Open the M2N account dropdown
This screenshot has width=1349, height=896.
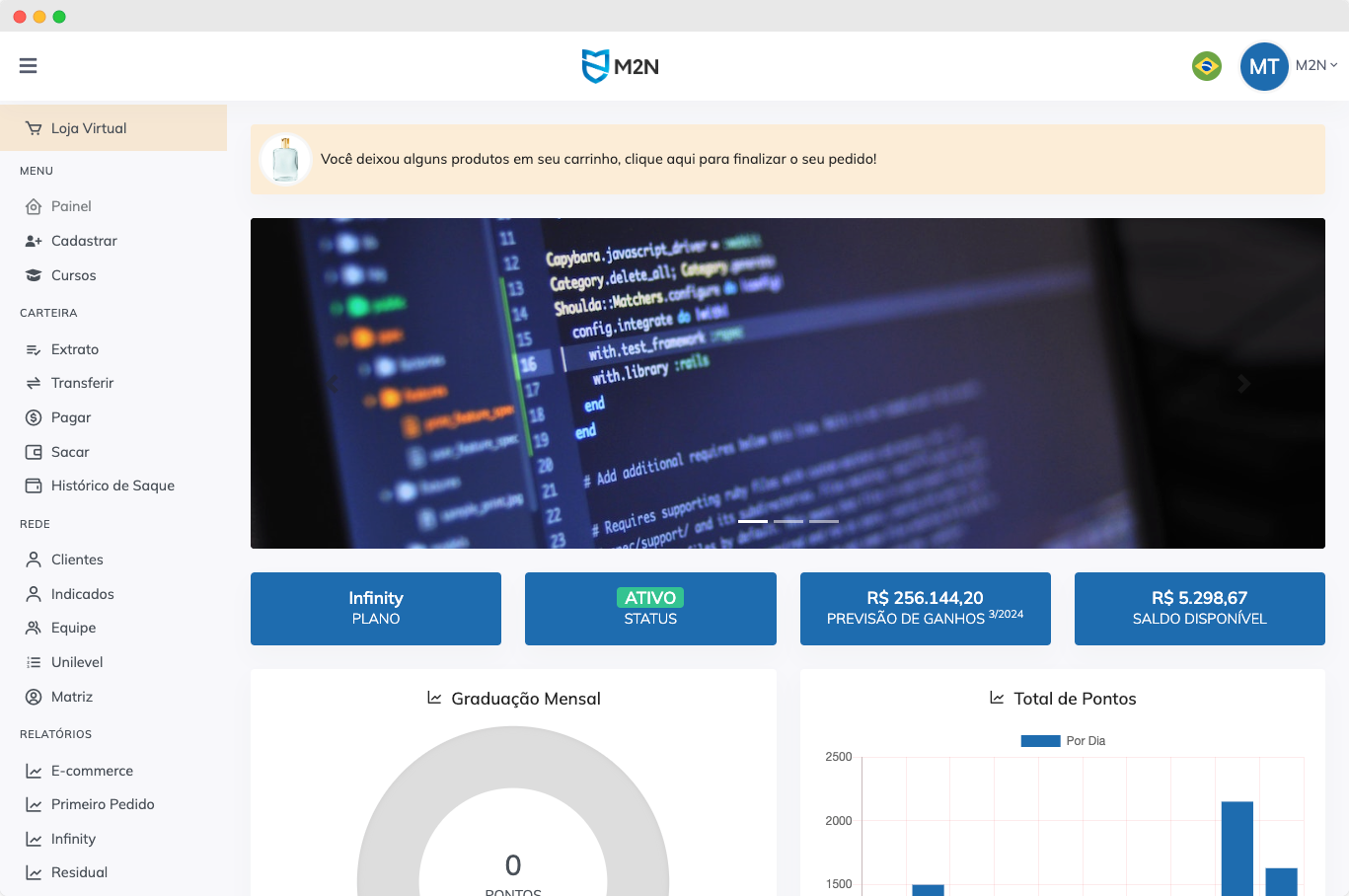1315,65
